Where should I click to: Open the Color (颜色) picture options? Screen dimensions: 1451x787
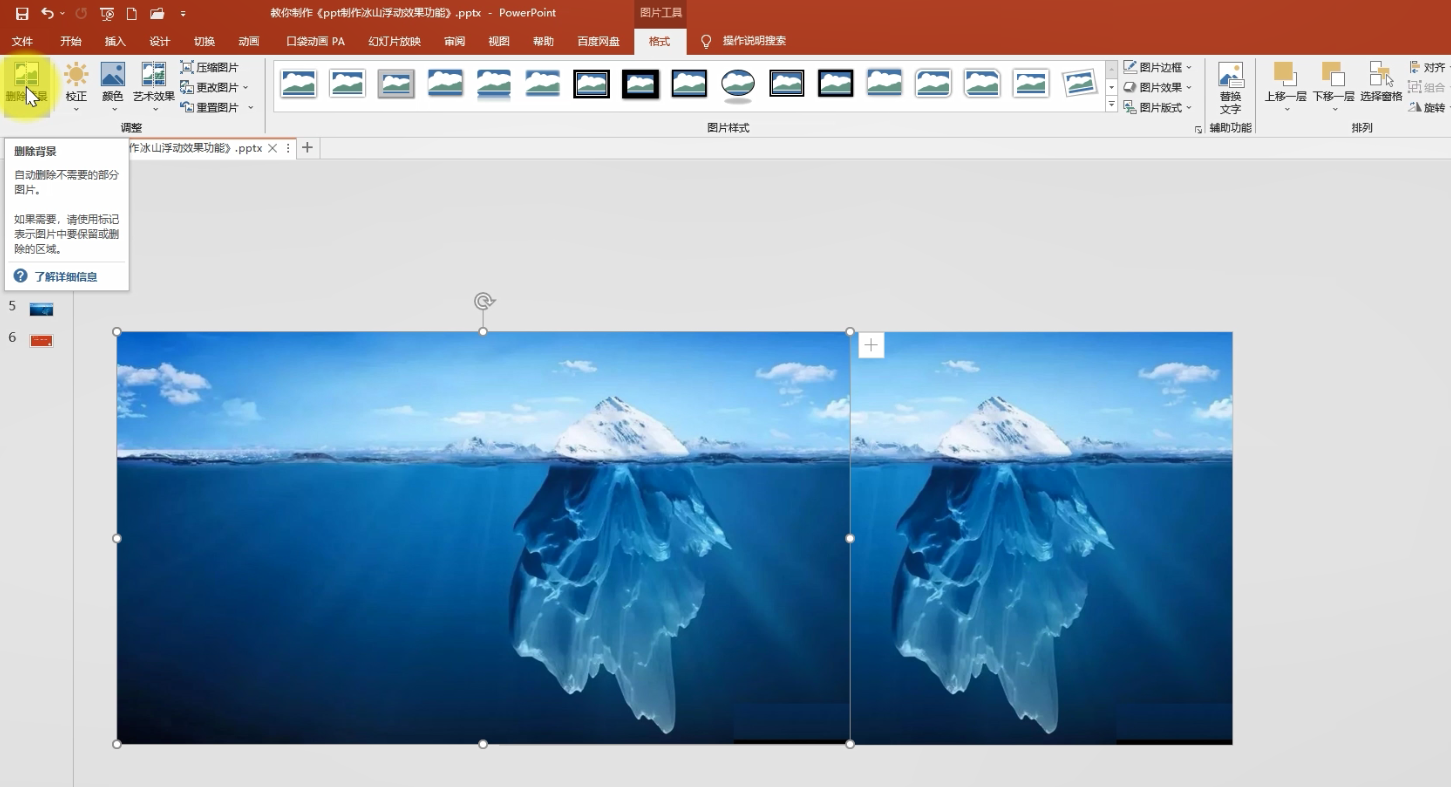point(113,85)
